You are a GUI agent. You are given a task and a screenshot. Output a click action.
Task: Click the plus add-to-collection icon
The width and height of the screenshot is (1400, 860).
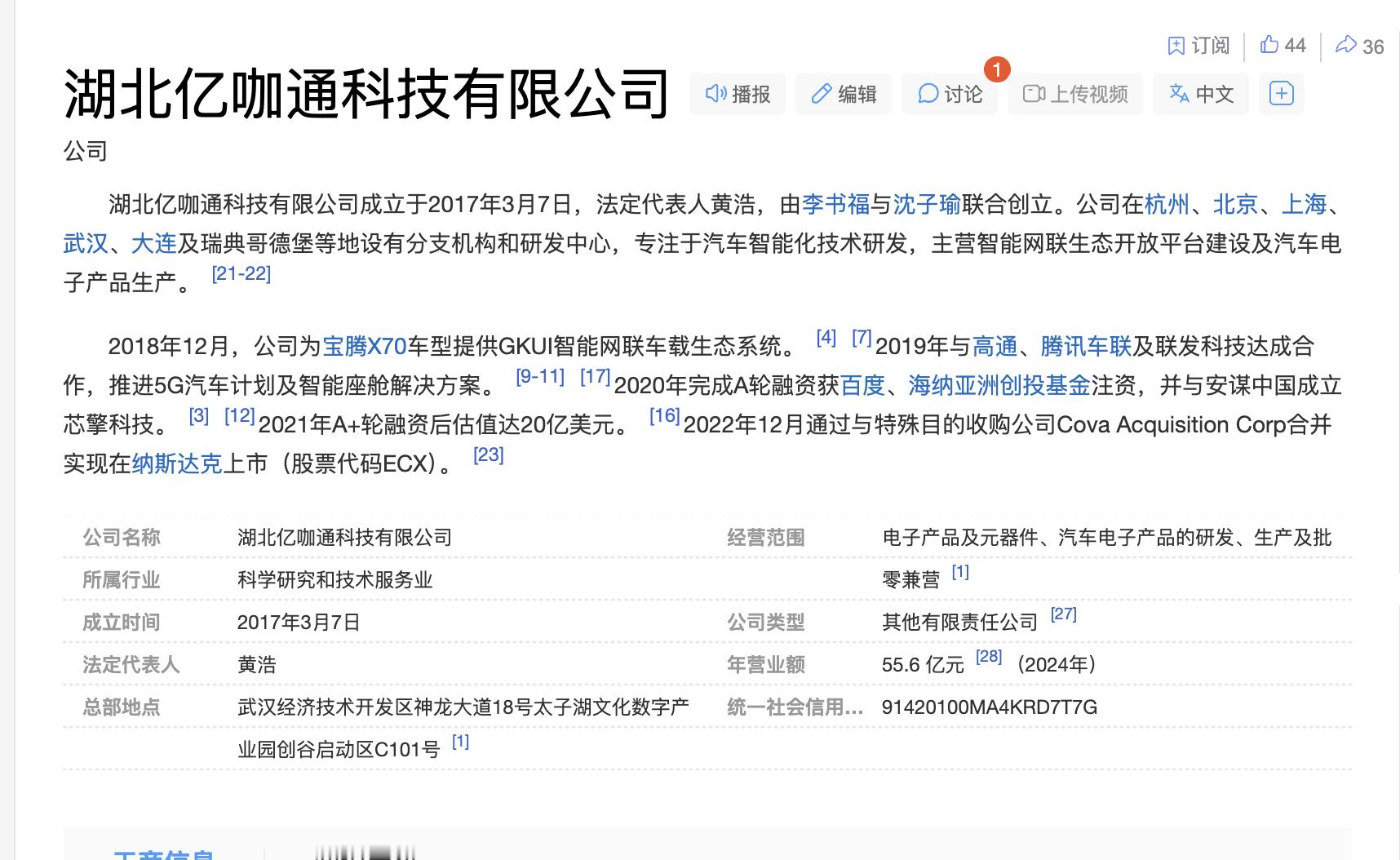1282,94
